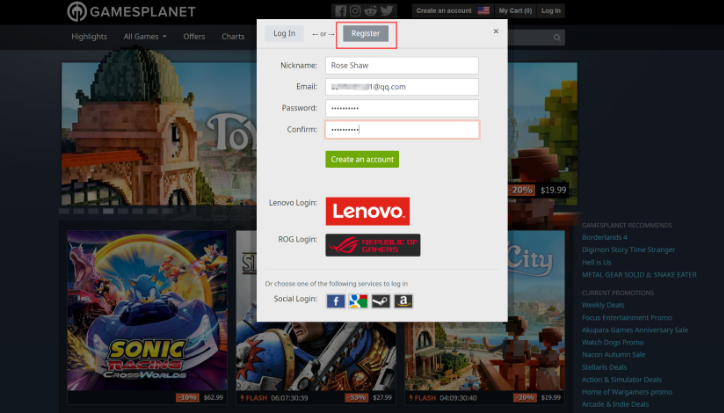Image resolution: width=724 pixels, height=413 pixels.
Task: Focus the Email input field
Action: coord(402,87)
